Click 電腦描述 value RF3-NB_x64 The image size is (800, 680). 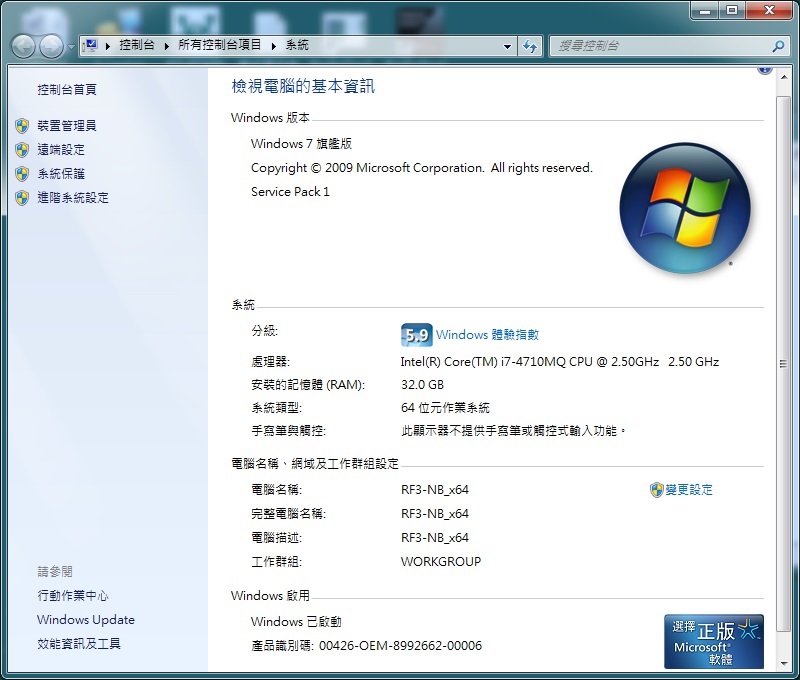point(435,538)
